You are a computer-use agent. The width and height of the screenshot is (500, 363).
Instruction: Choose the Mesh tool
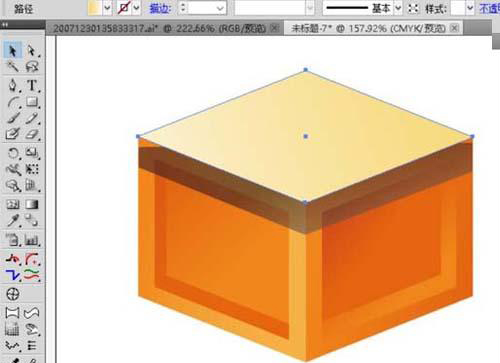pos(13,204)
